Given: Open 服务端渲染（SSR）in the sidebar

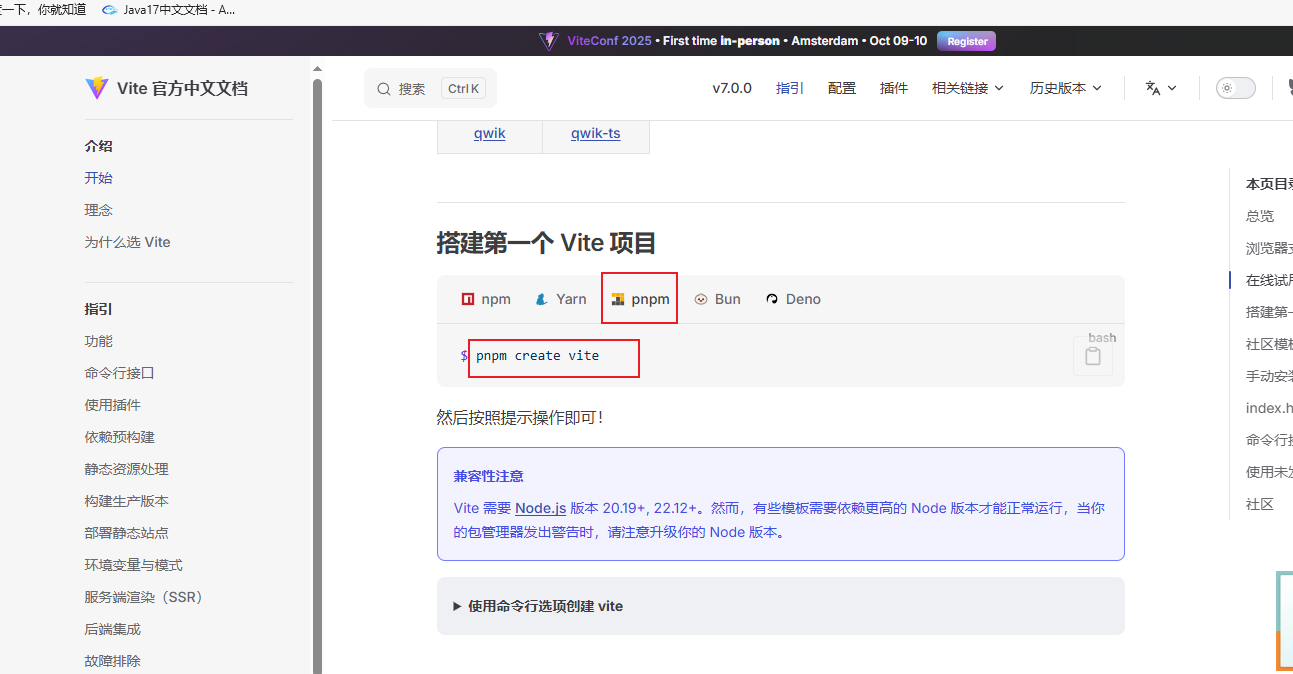Looking at the screenshot, I should pyautogui.click(x=145, y=597).
